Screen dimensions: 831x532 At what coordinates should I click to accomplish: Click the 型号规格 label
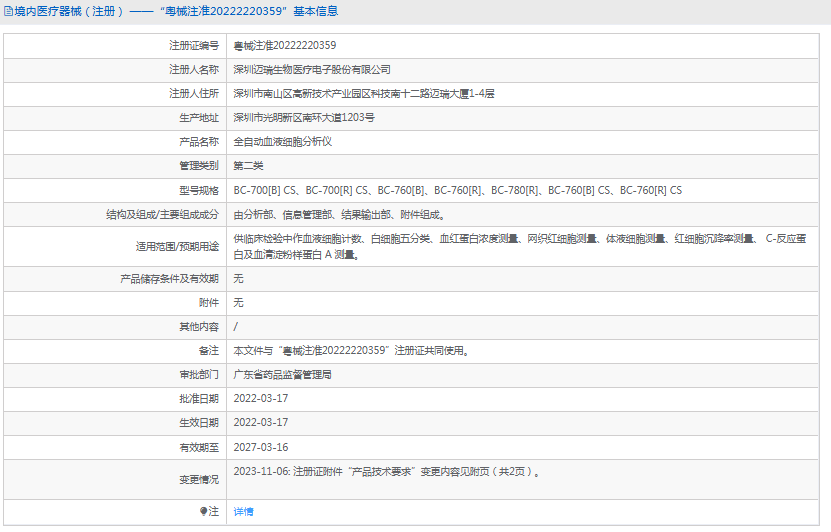[x=199, y=190]
